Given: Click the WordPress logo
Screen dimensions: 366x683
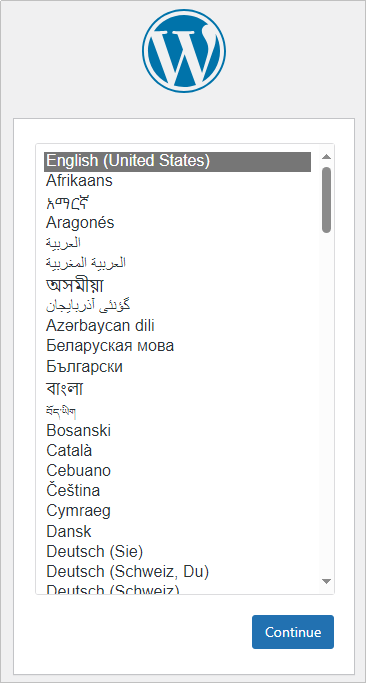Looking at the screenshot, I should [183, 51].
